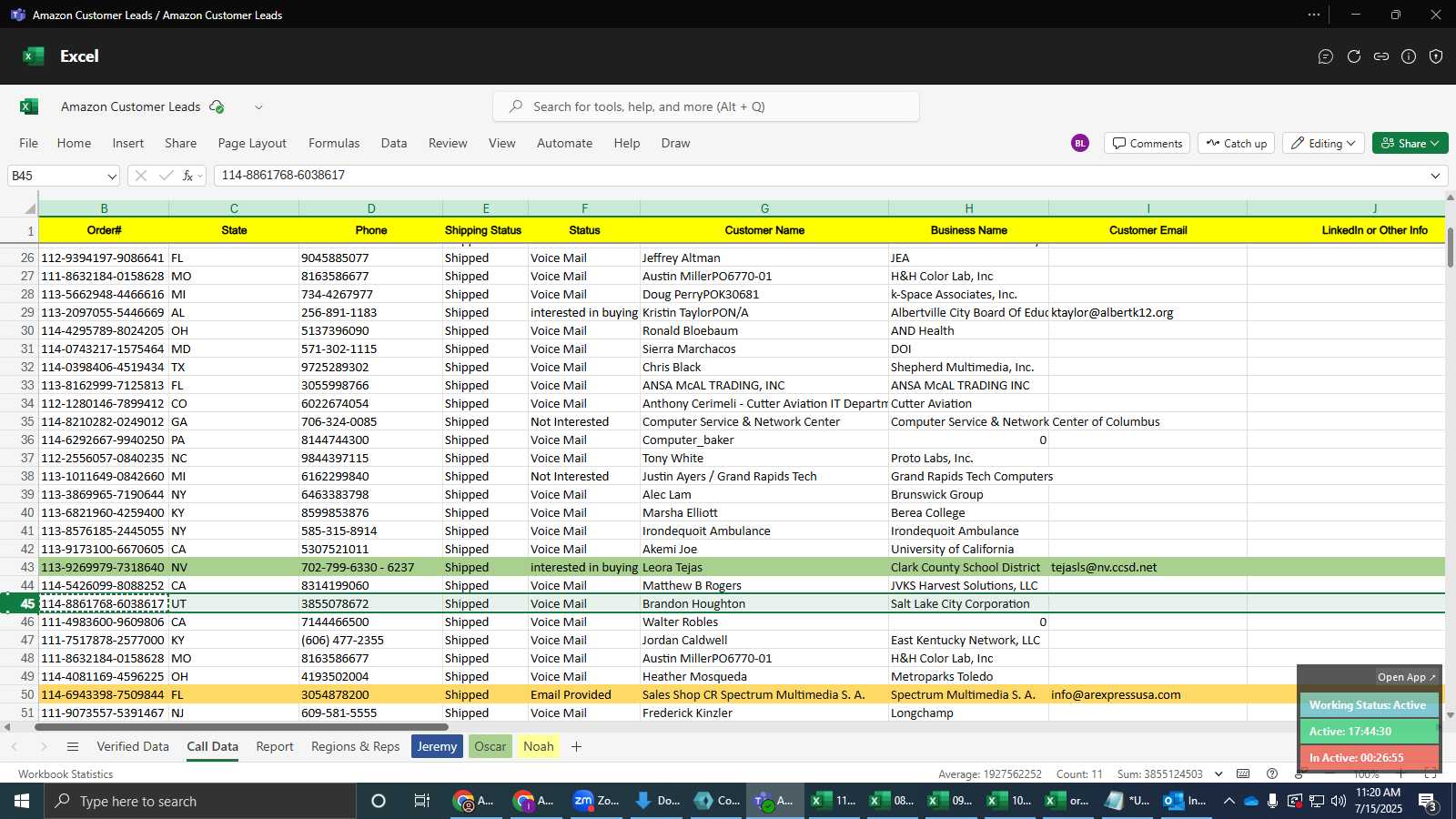Viewport: 1456px width, 819px height.
Task: Click the search box for tools and help
Action: pos(706,106)
